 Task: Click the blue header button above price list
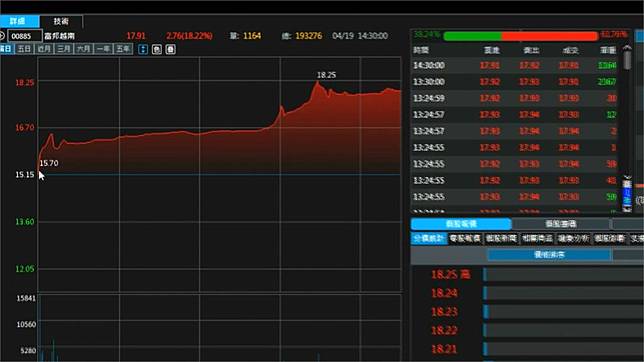(x=549, y=255)
